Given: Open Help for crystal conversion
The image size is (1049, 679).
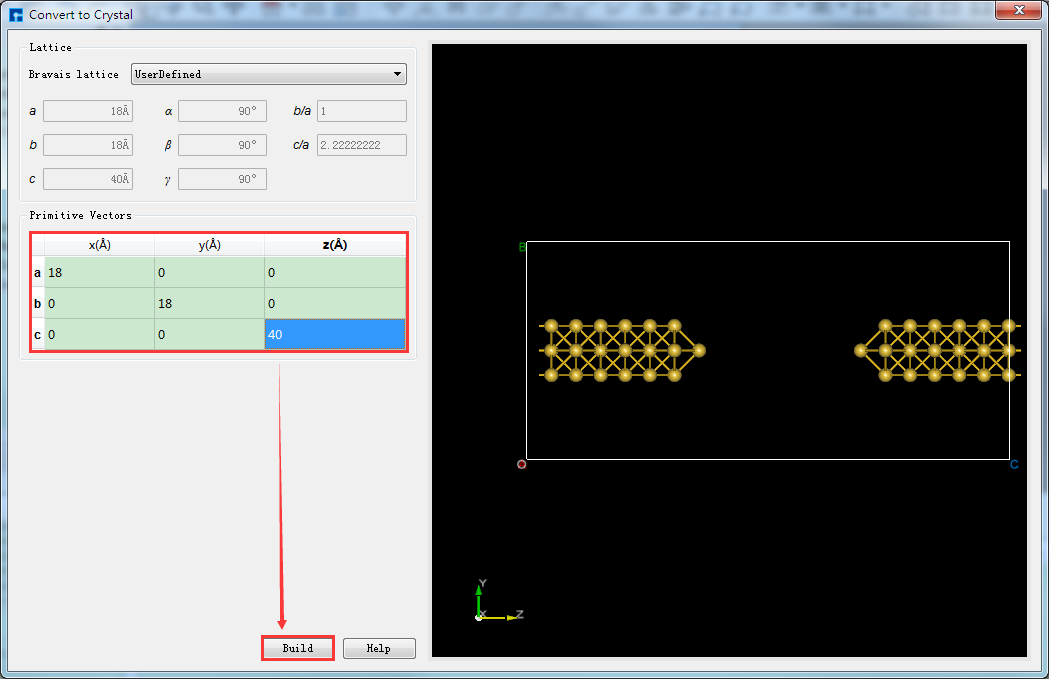Looking at the screenshot, I should [378, 648].
